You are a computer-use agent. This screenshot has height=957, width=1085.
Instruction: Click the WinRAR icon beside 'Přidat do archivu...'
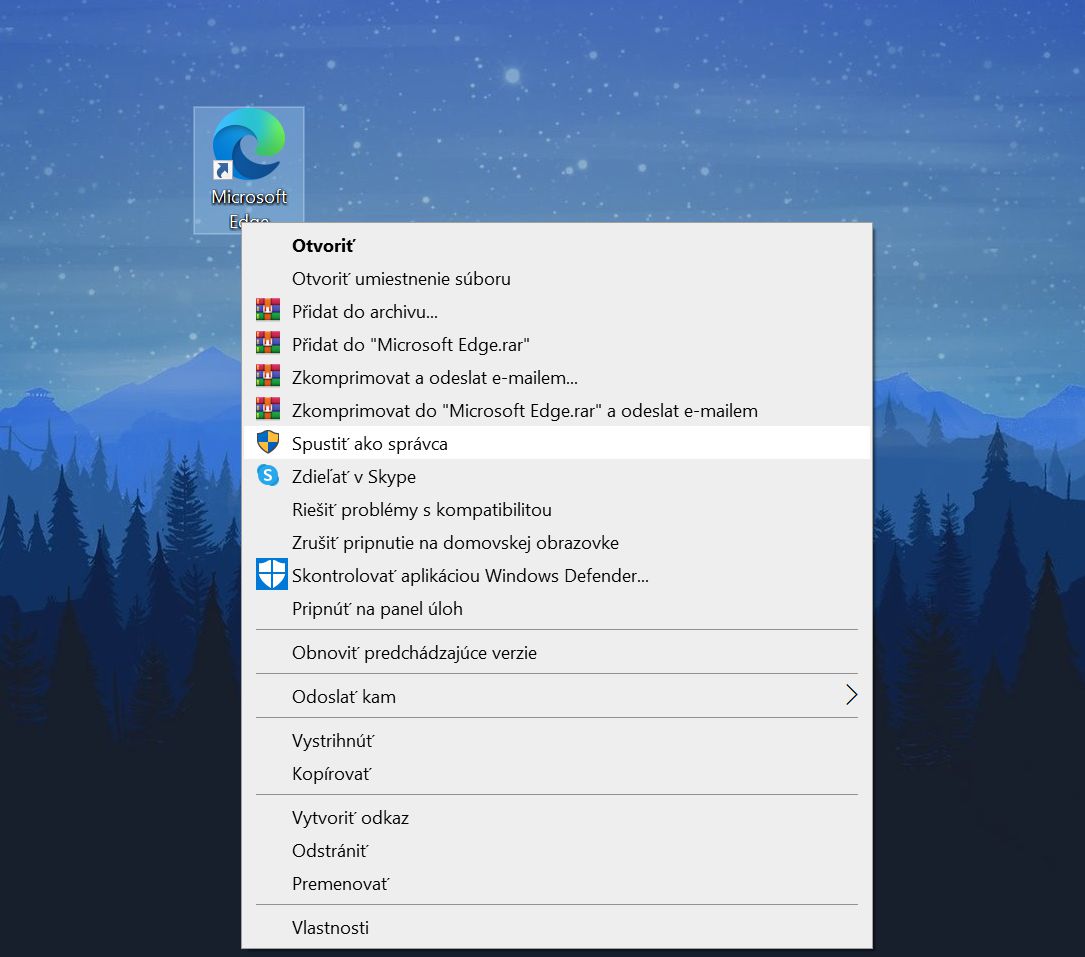tap(268, 310)
